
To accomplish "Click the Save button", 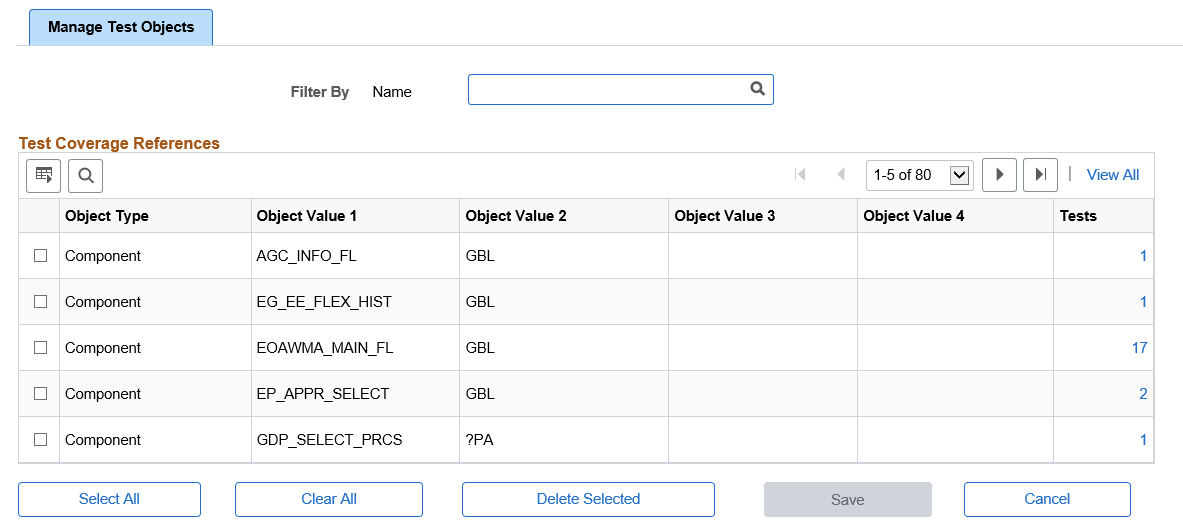I will point(848,499).
